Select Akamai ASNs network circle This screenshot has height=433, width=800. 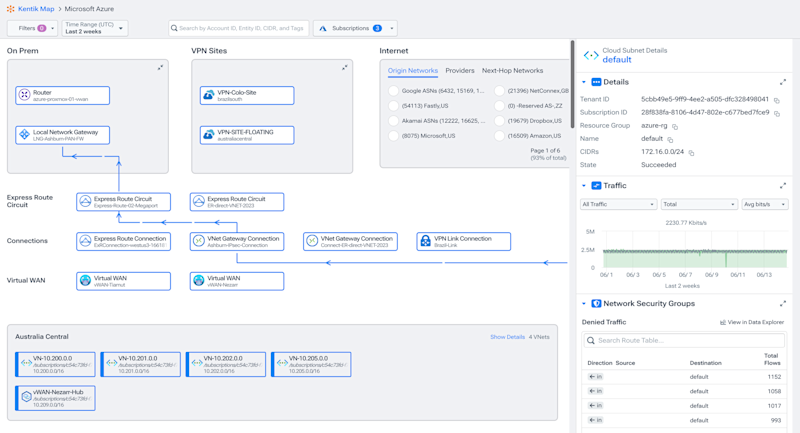(x=393, y=121)
